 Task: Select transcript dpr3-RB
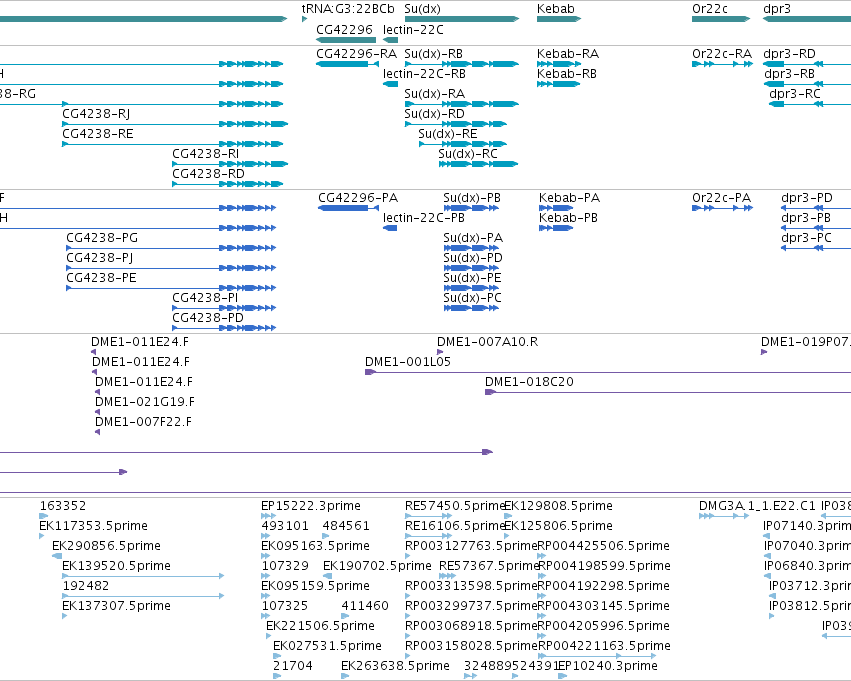[806, 84]
